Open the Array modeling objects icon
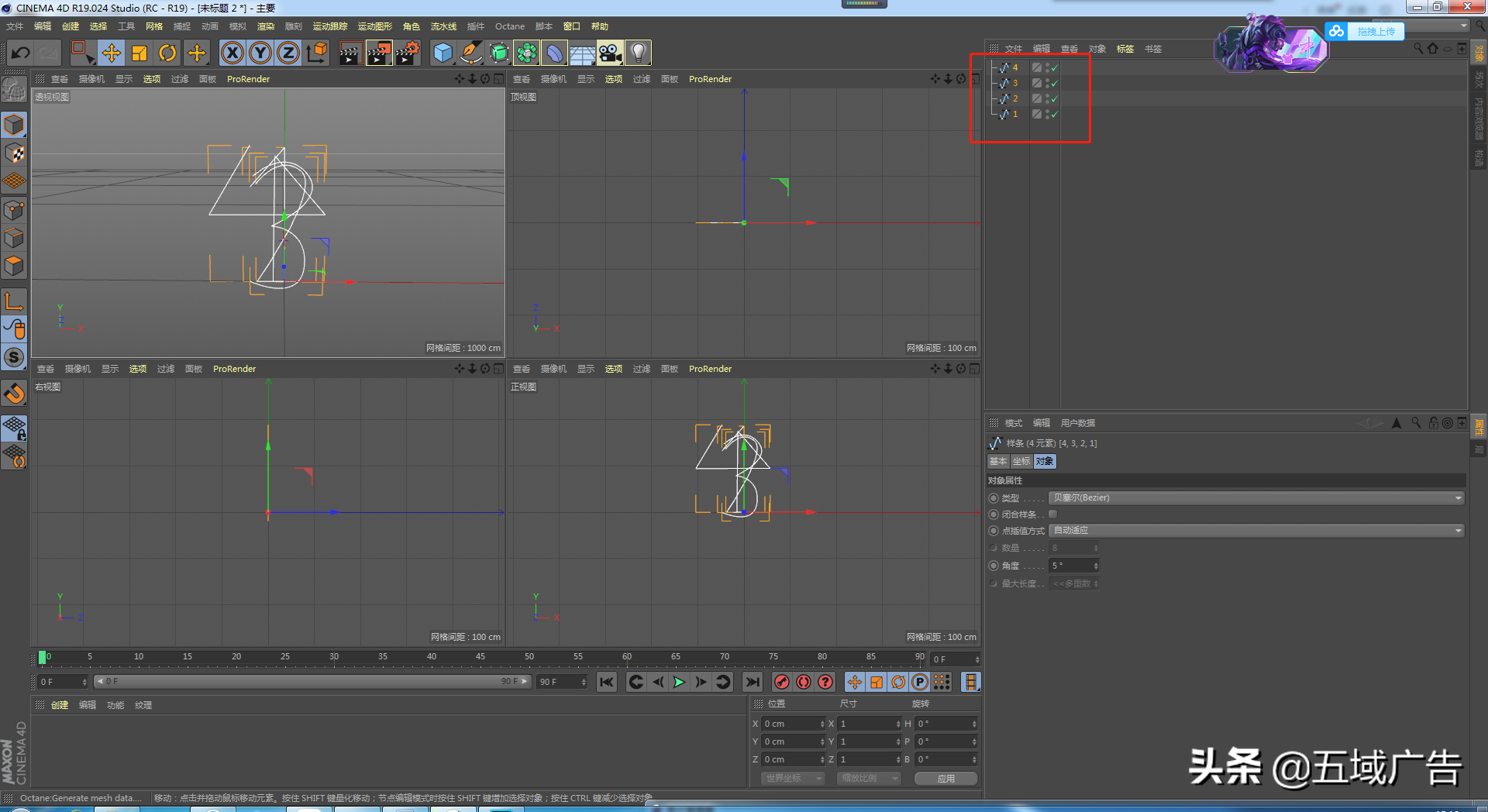Viewport: 1488px width, 812px height. point(527,53)
